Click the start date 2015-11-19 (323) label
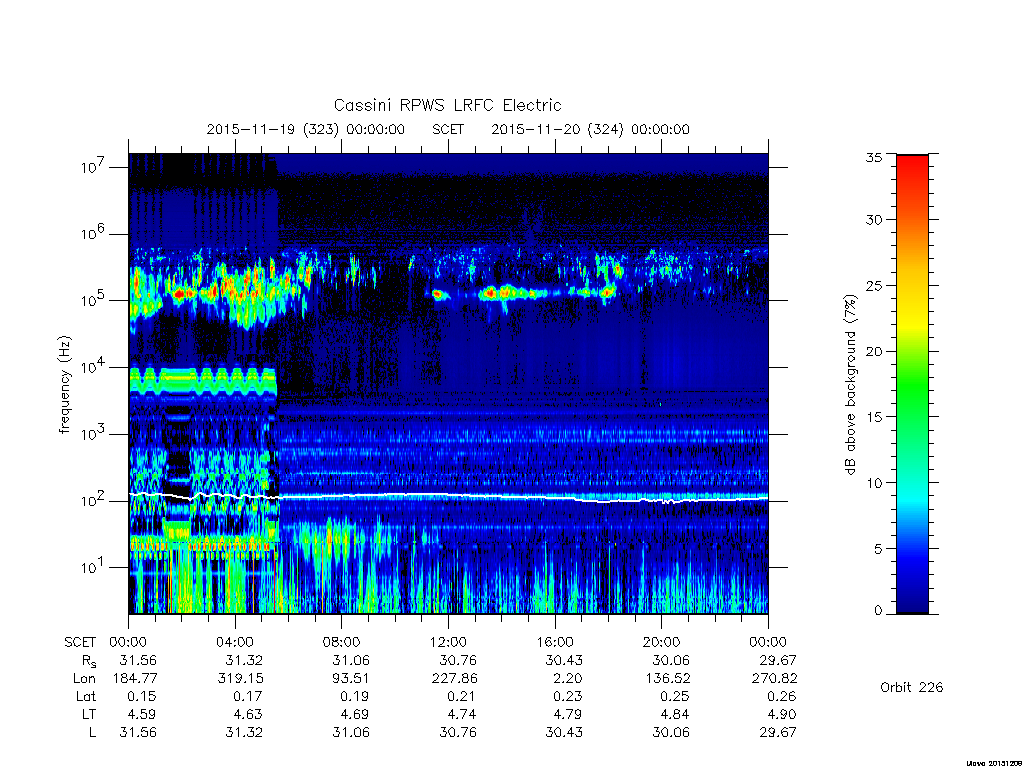 [x=272, y=129]
